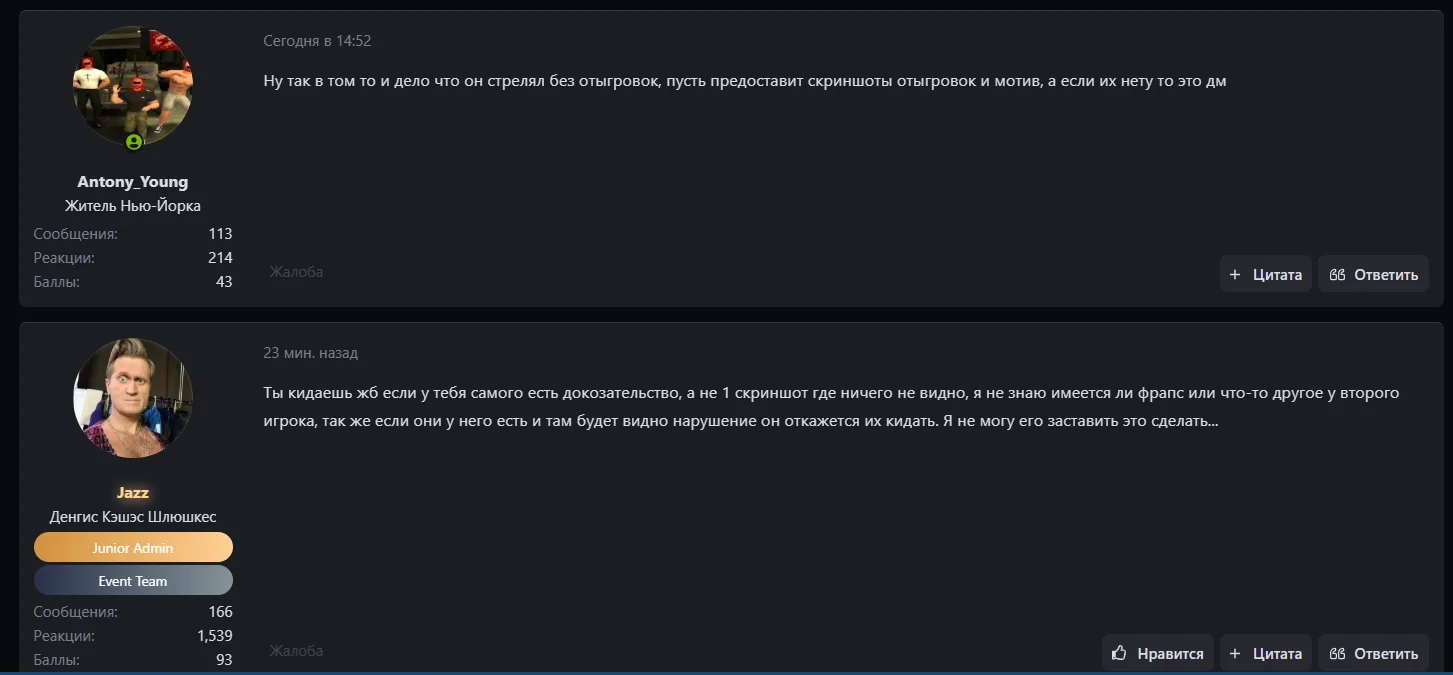
Task: Open the timestamp 23 мин. назад
Action: [x=310, y=353]
